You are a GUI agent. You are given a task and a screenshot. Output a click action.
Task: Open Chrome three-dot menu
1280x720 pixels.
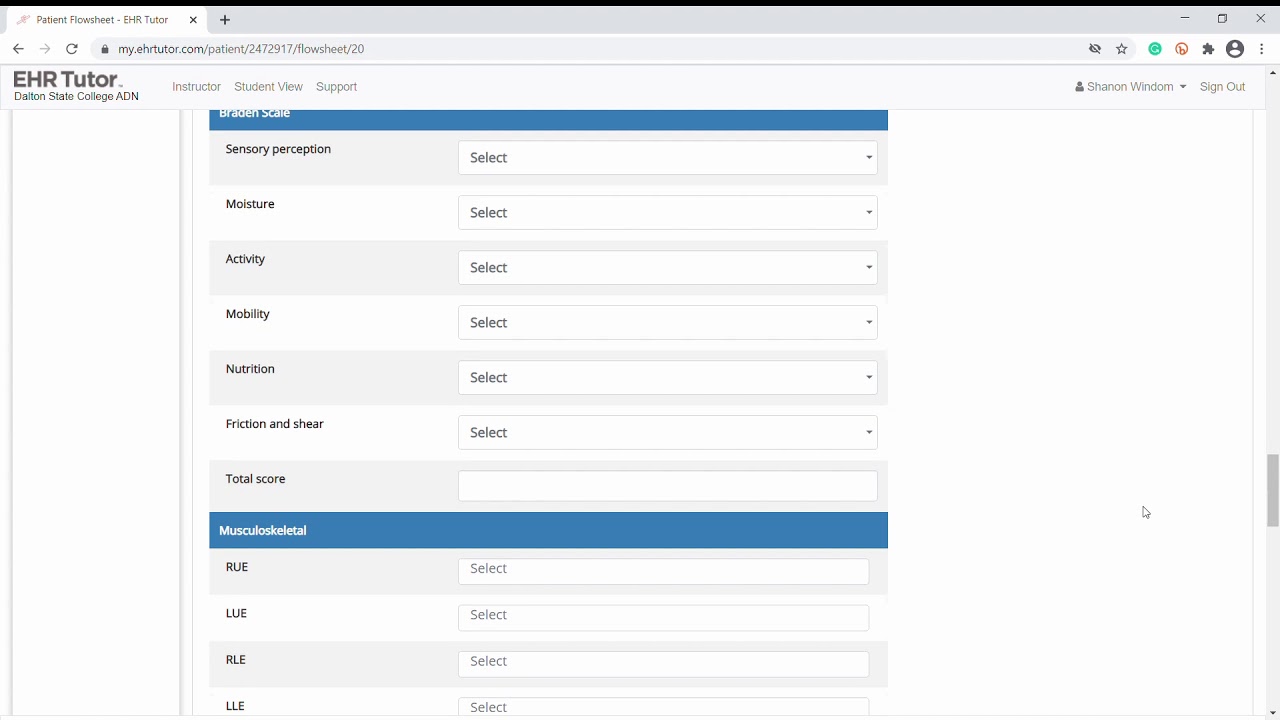click(x=1262, y=49)
